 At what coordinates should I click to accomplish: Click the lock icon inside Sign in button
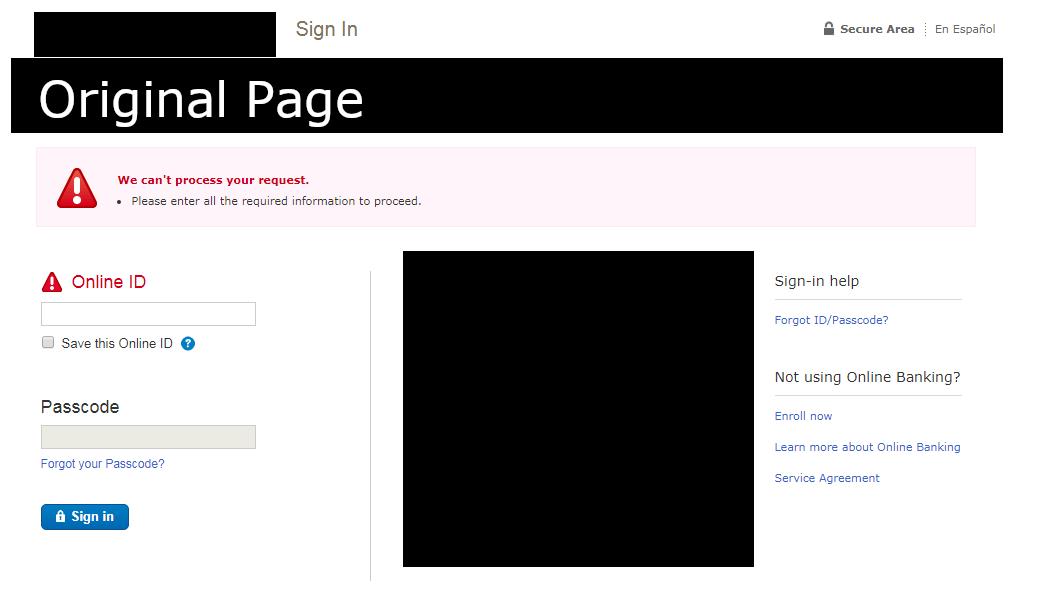pos(60,516)
